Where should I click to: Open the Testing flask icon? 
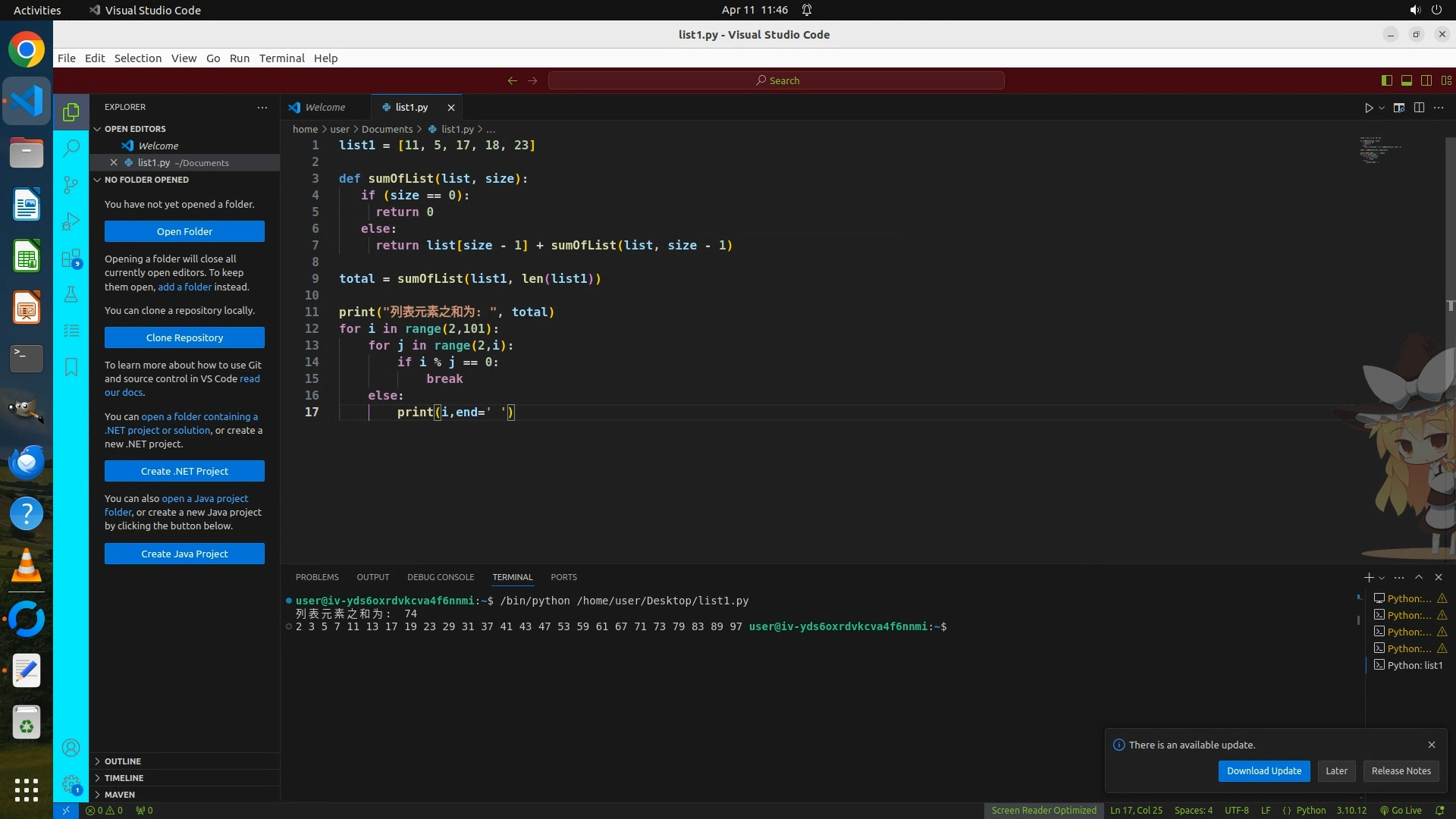tap(71, 294)
